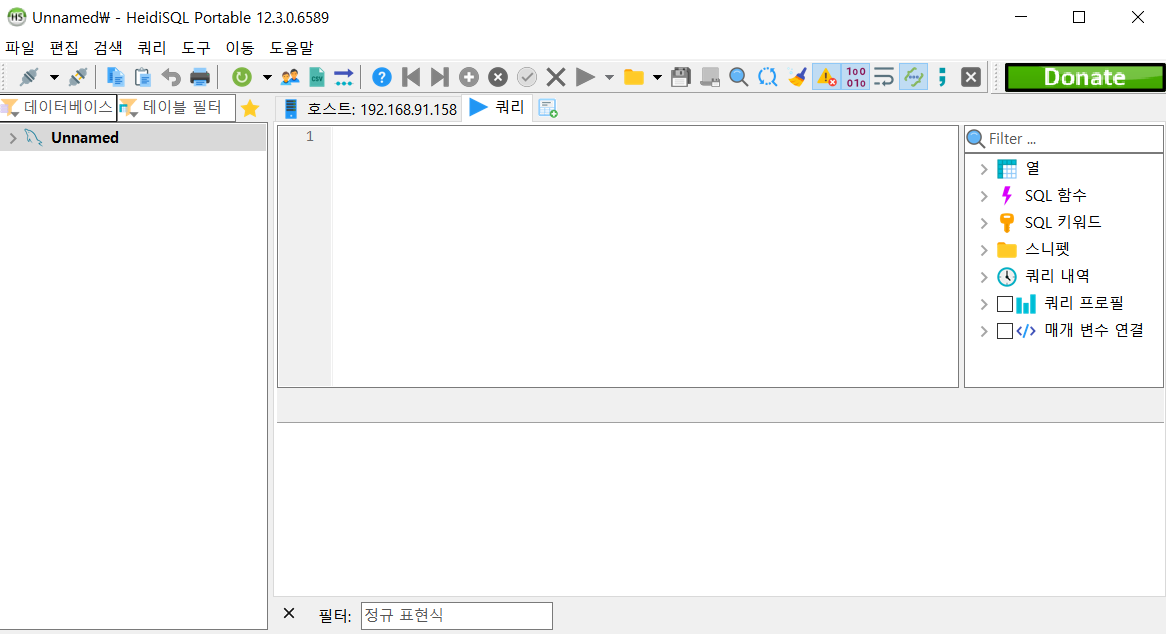This screenshot has width=1166, height=634.
Task: Open the 이동 menu
Action: (240, 48)
